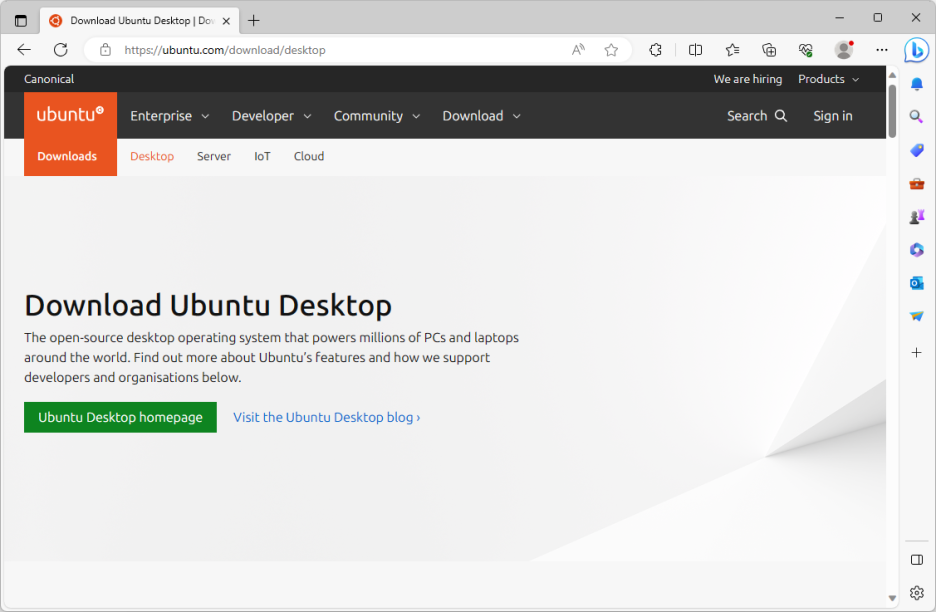Expand the Community dropdown menu
Screen dimensions: 936x612
pos(377,116)
